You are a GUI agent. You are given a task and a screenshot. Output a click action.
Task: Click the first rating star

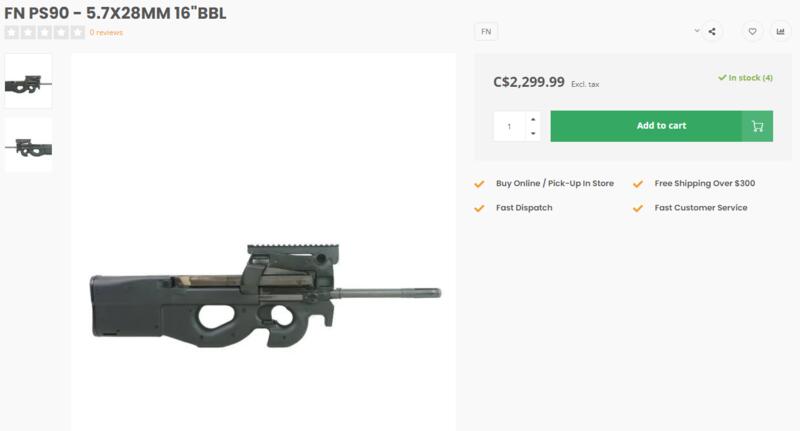pyautogui.click(x=11, y=32)
